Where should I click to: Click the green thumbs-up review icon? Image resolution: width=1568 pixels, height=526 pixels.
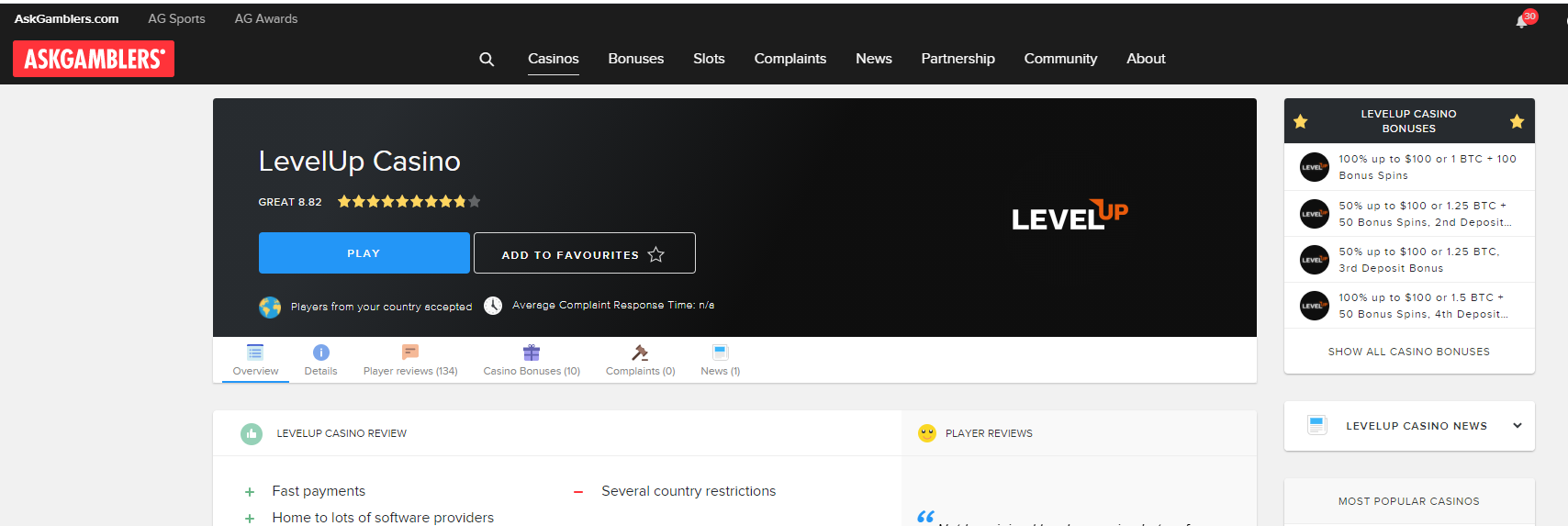[252, 434]
